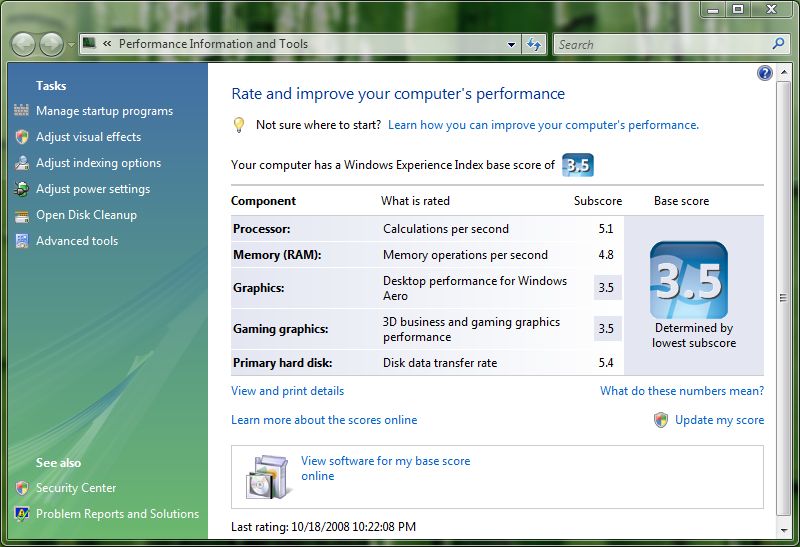
Task: Click the blue Help question mark icon
Action: [764, 73]
